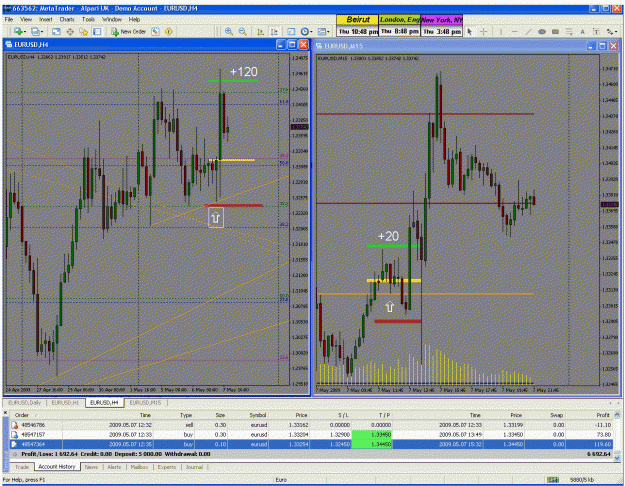Image resolution: width=625 pixels, height=486 pixels.
Task: Expand the Profiles dropdown arrow
Action: (x=42, y=32)
